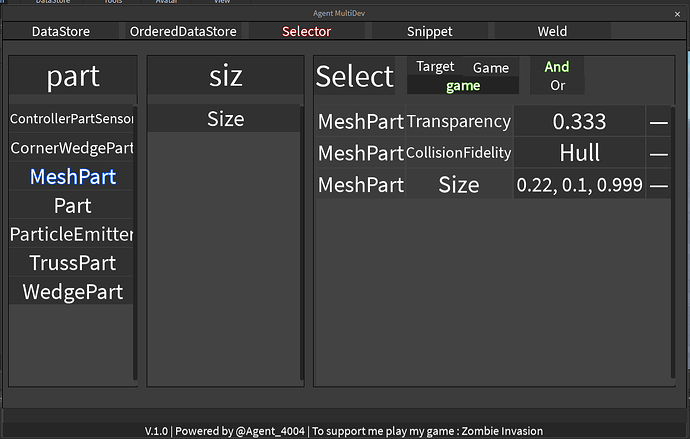The image size is (690, 439).
Task: Set target to Game
Action: (491, 68)
